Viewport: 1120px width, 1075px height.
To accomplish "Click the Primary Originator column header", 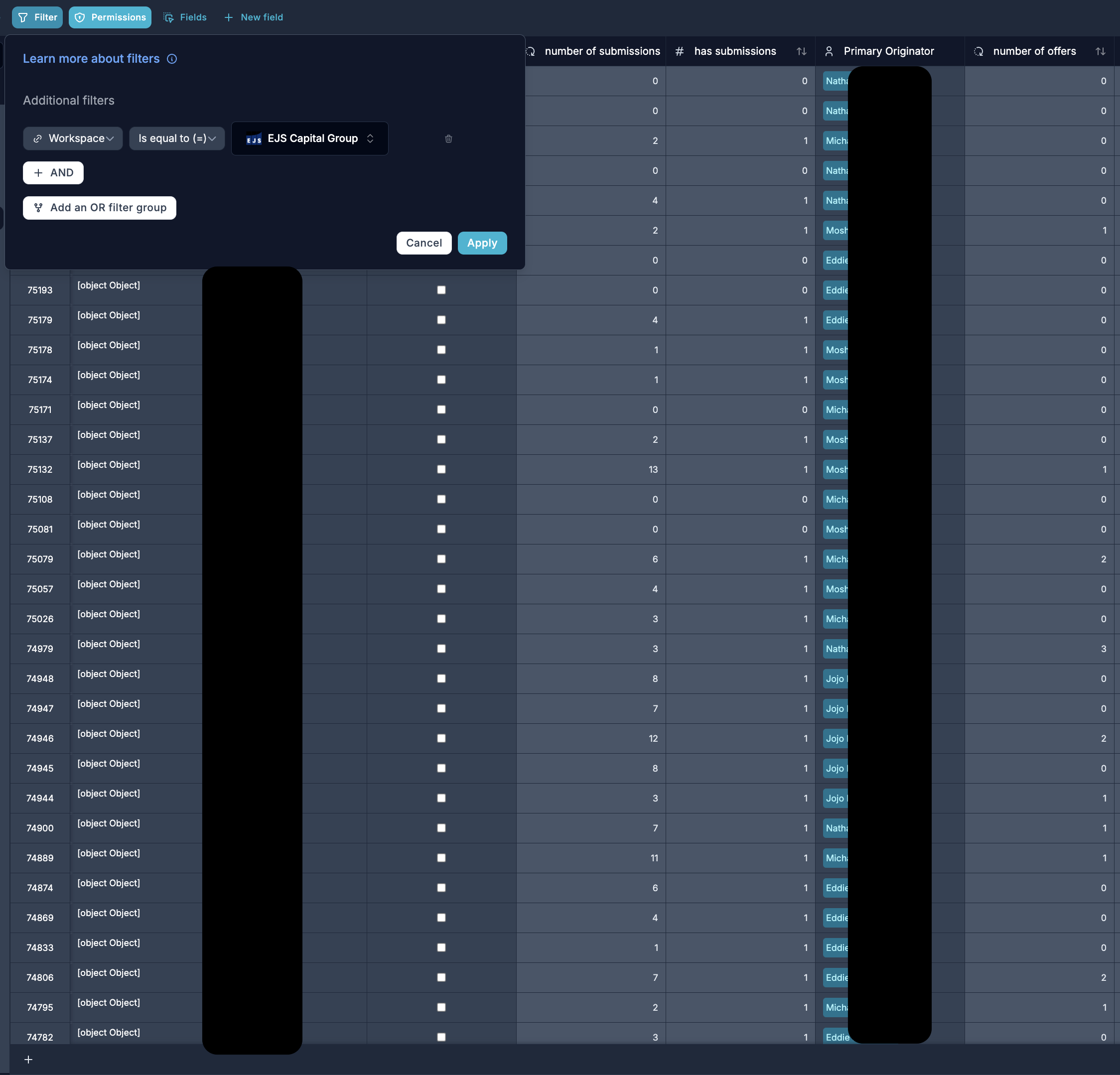I will tap(888, 51).
